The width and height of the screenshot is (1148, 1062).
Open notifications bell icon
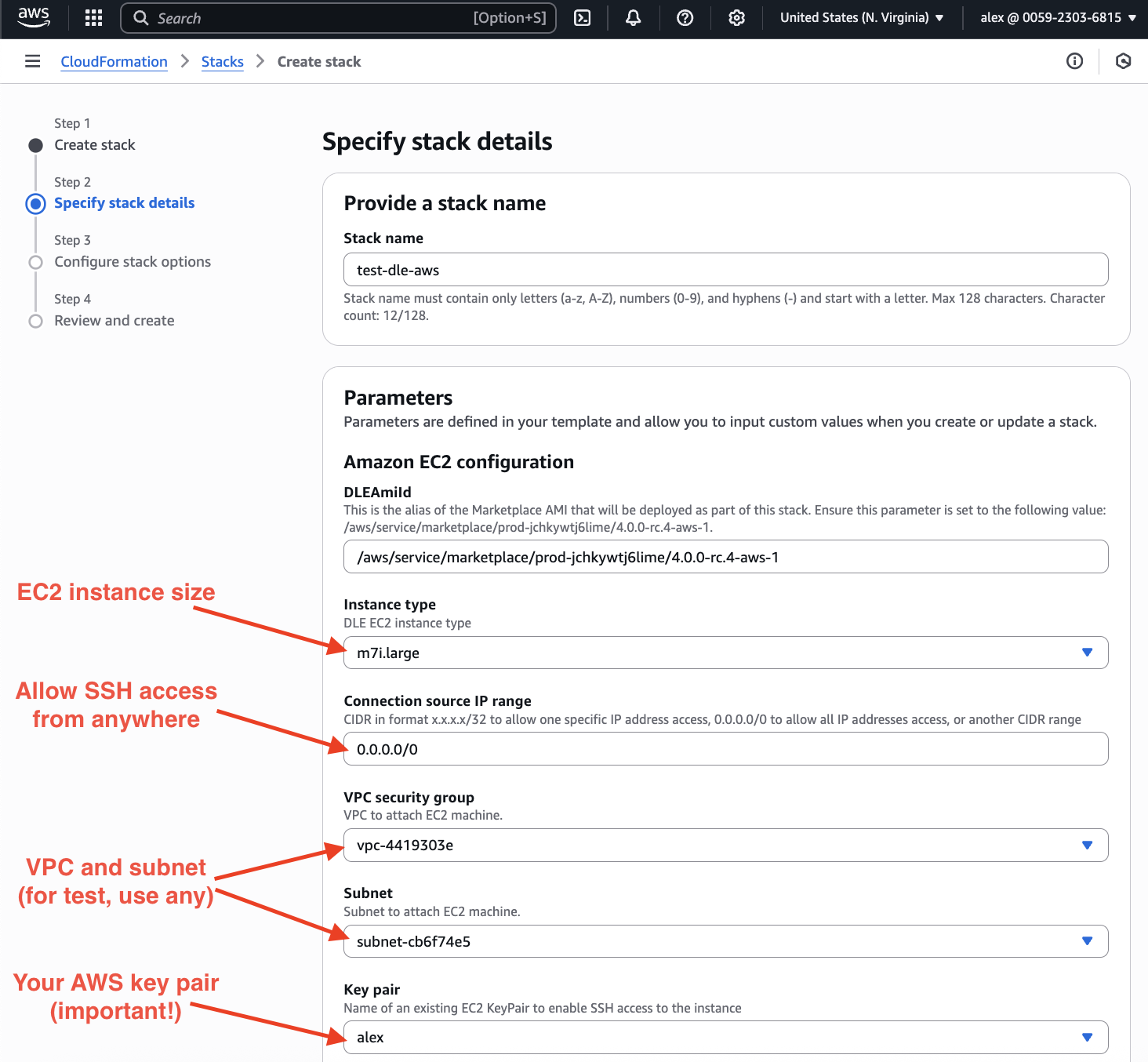(x=634, y=18)
